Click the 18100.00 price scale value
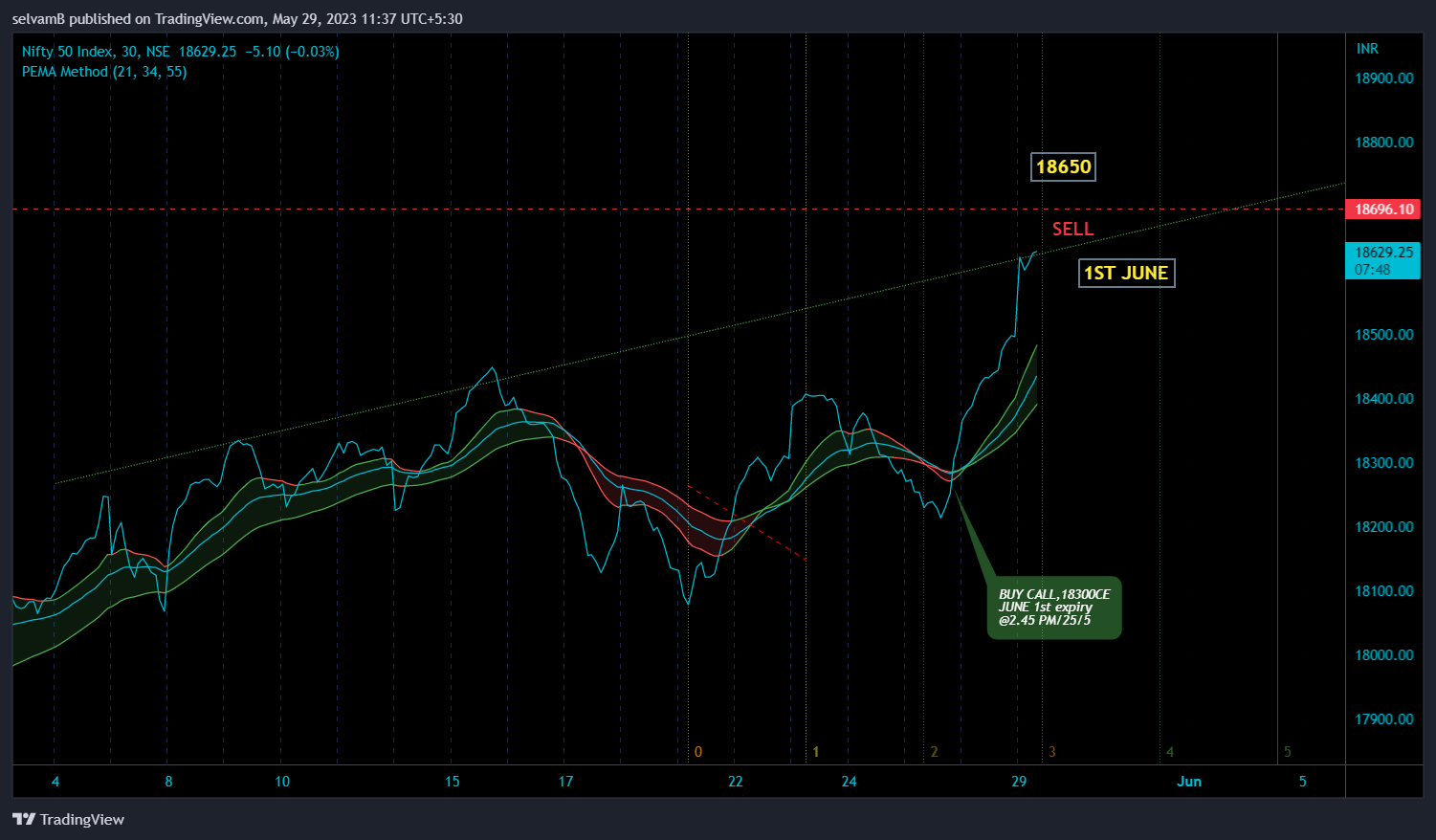 coord(1383,591)
